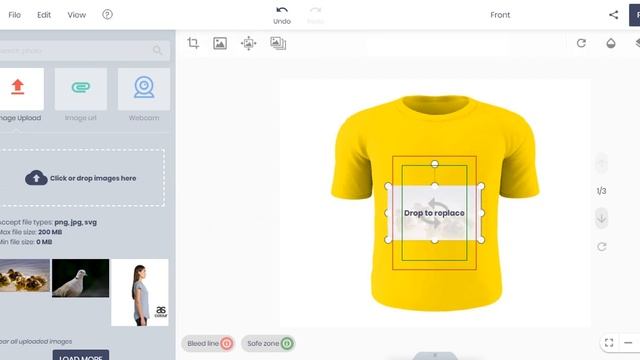Click the up arrow previous view icon

(x=602, y=164)
